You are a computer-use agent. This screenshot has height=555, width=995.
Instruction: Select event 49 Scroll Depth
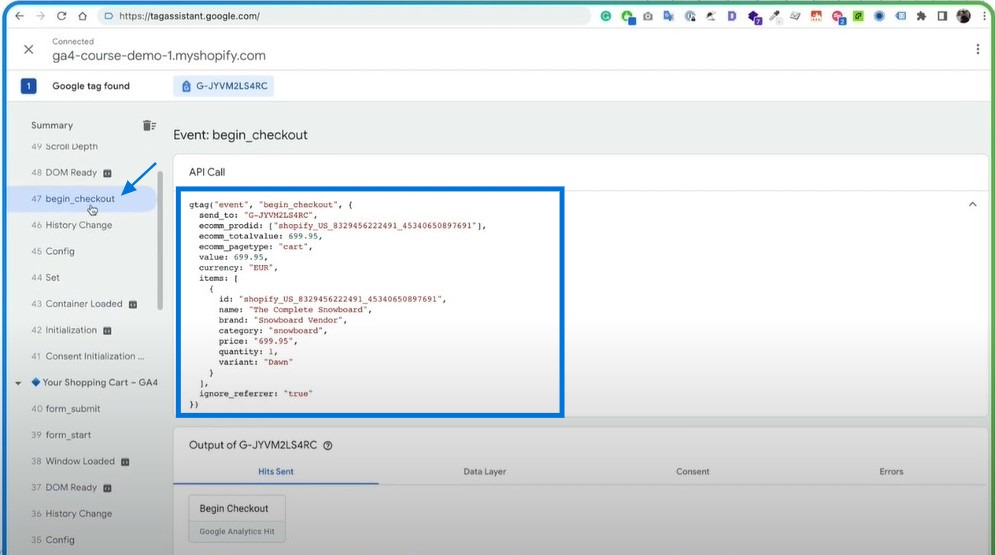[65, 146]
